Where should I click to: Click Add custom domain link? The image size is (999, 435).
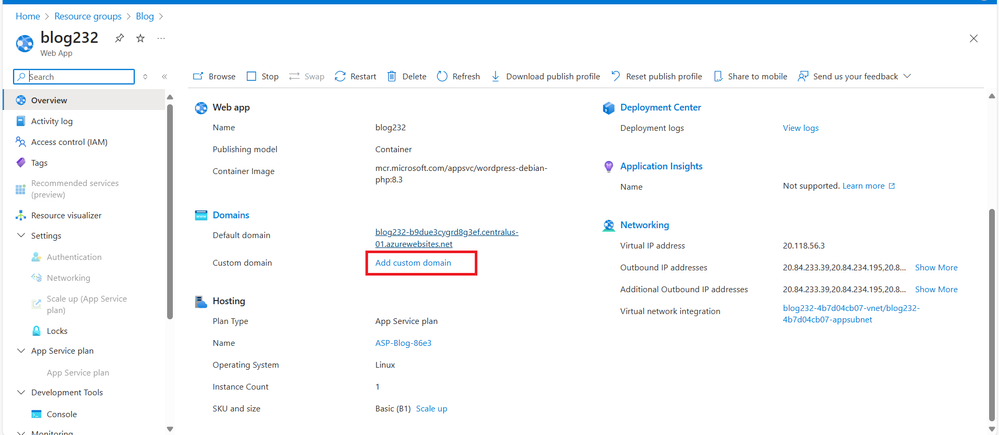click(x=413, y=262)
